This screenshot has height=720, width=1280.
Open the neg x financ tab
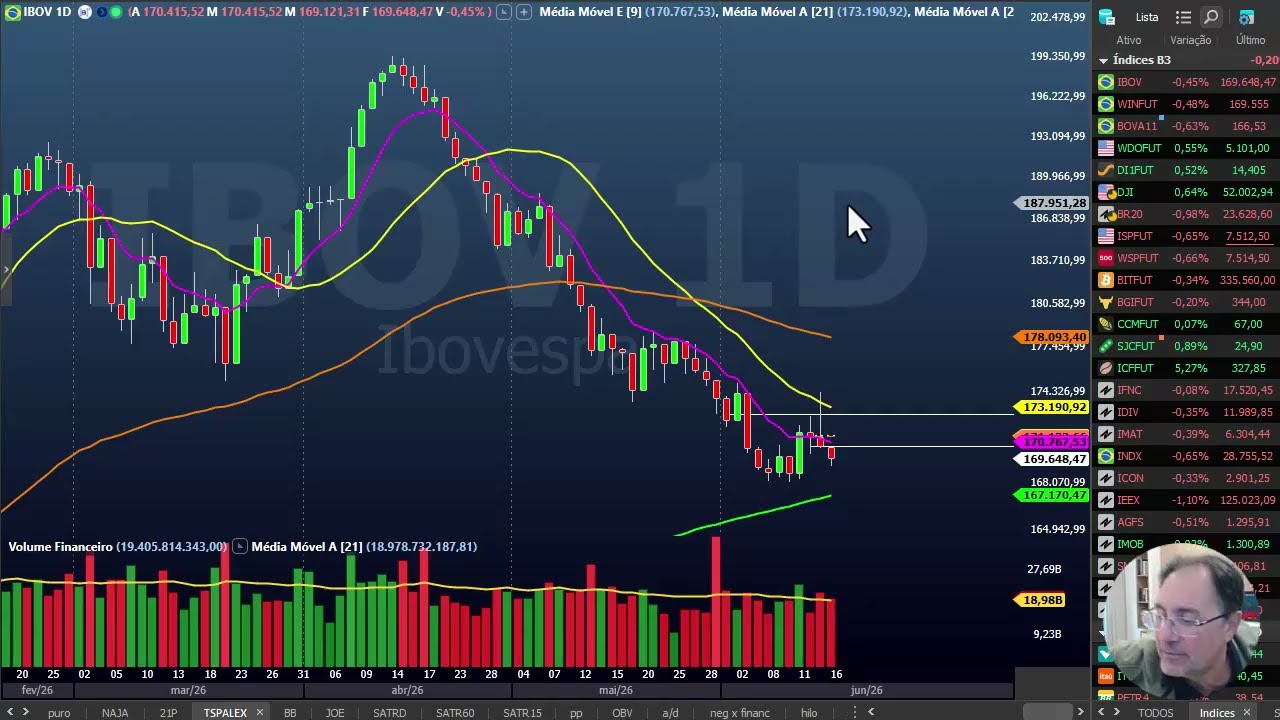click(740, 713)
